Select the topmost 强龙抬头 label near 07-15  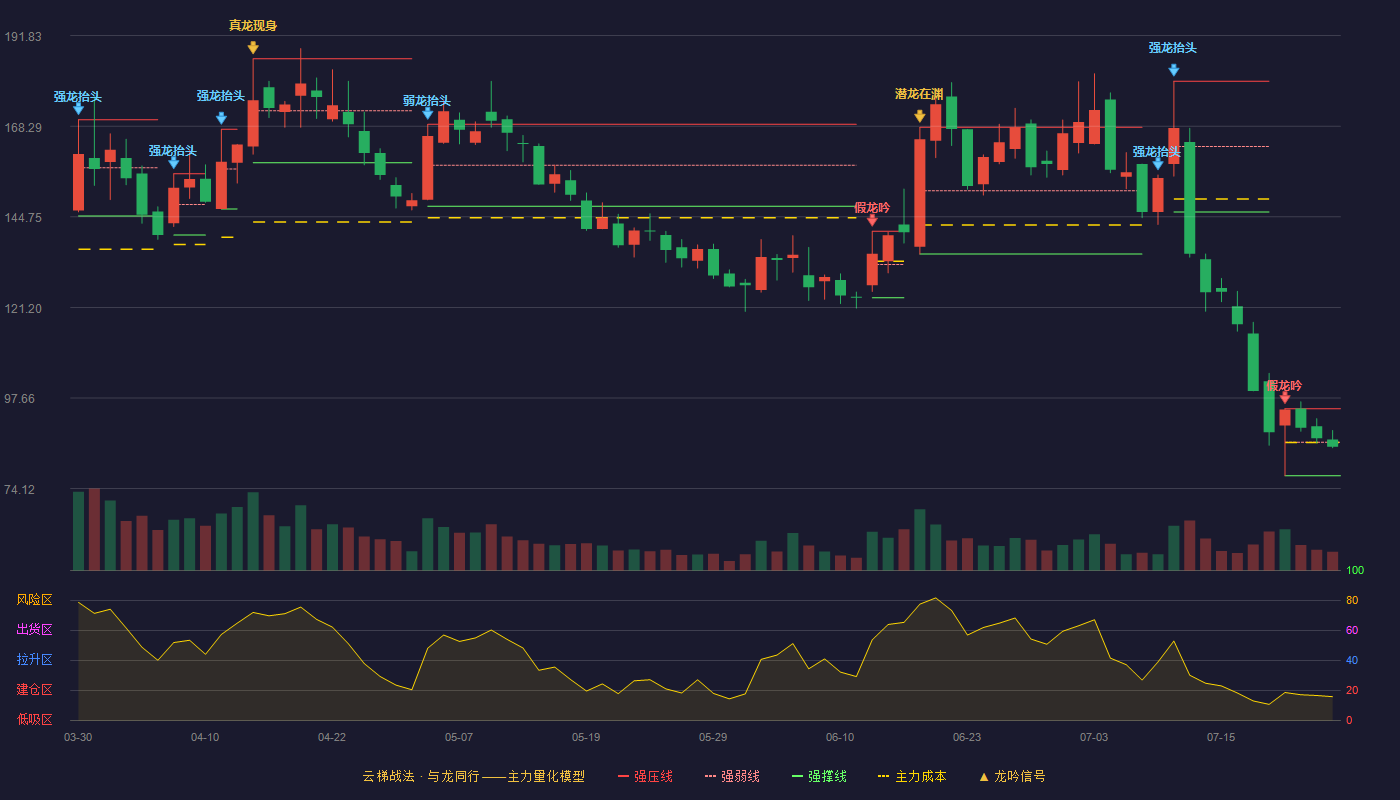coord(1173,48)
